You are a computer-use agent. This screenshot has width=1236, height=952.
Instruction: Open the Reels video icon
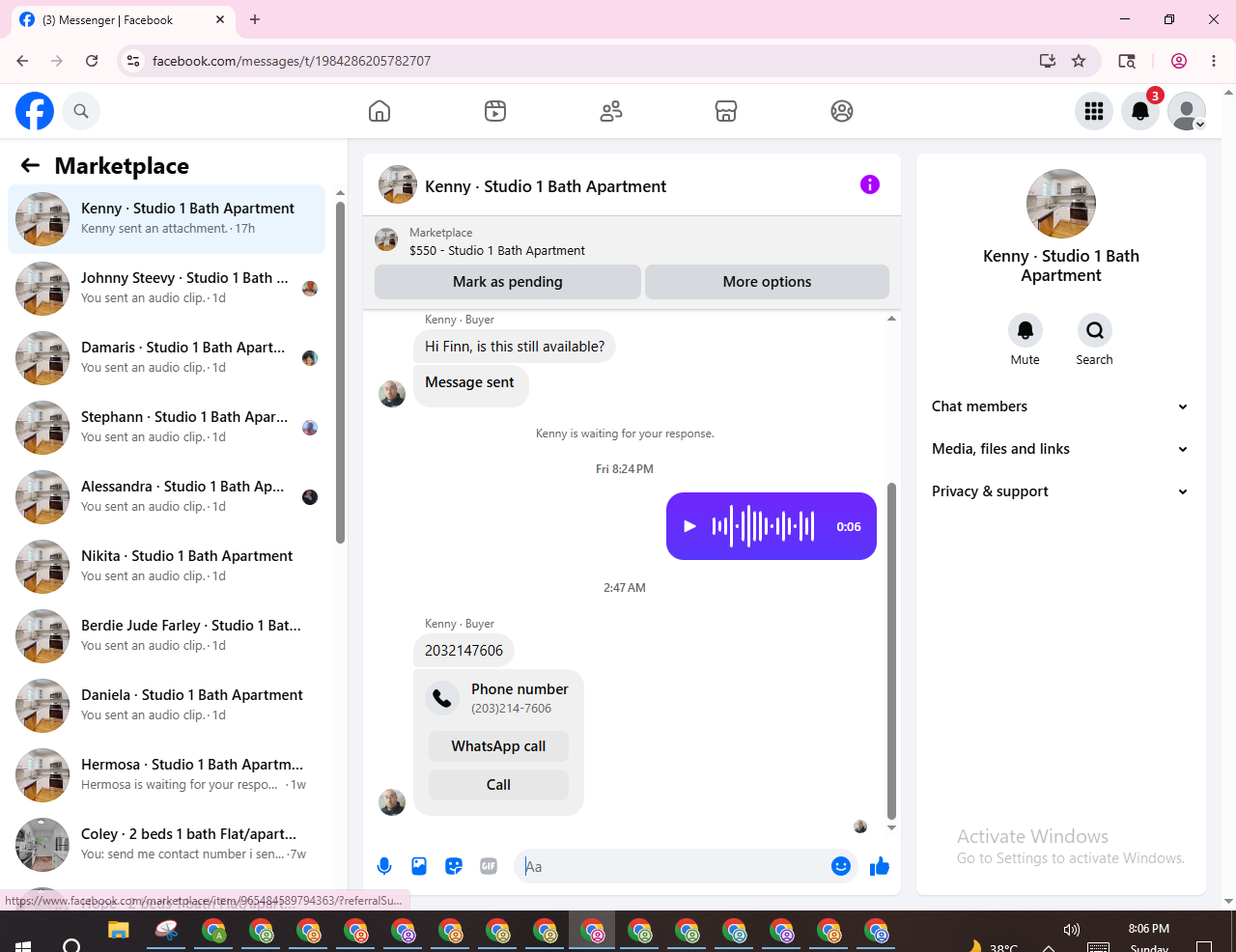click(495, 111)
